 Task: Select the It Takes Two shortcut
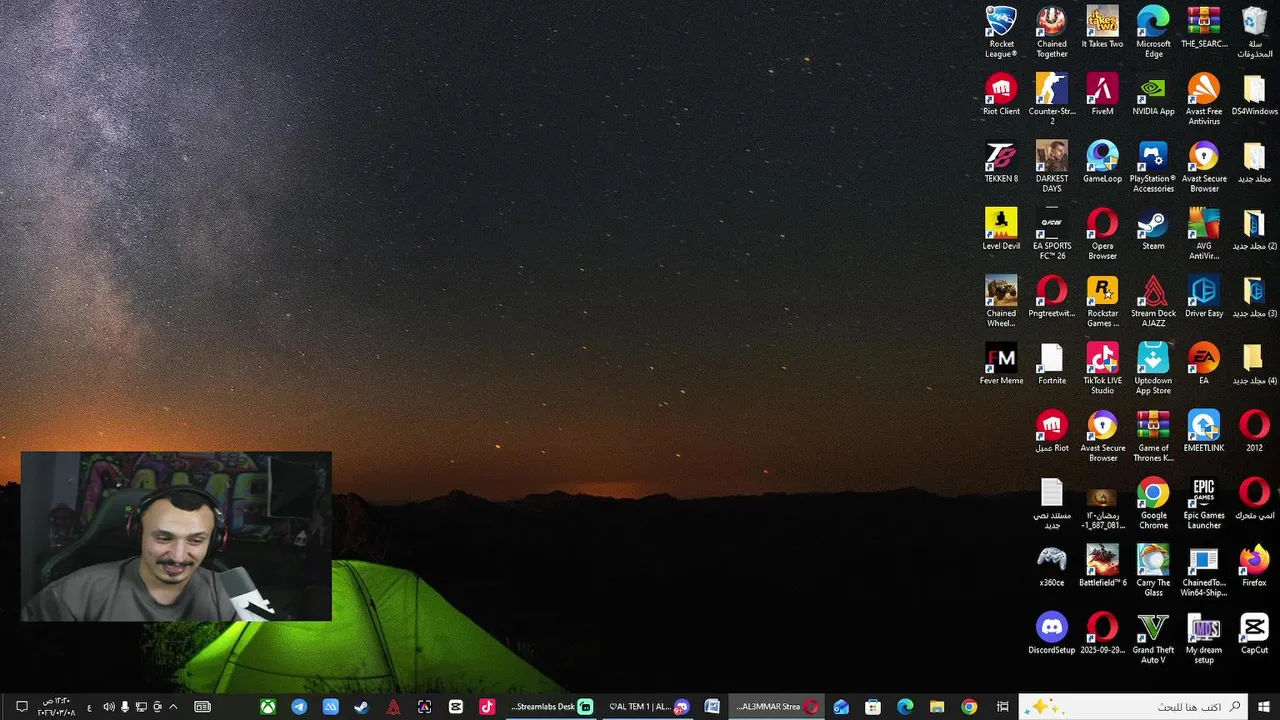1102,27
